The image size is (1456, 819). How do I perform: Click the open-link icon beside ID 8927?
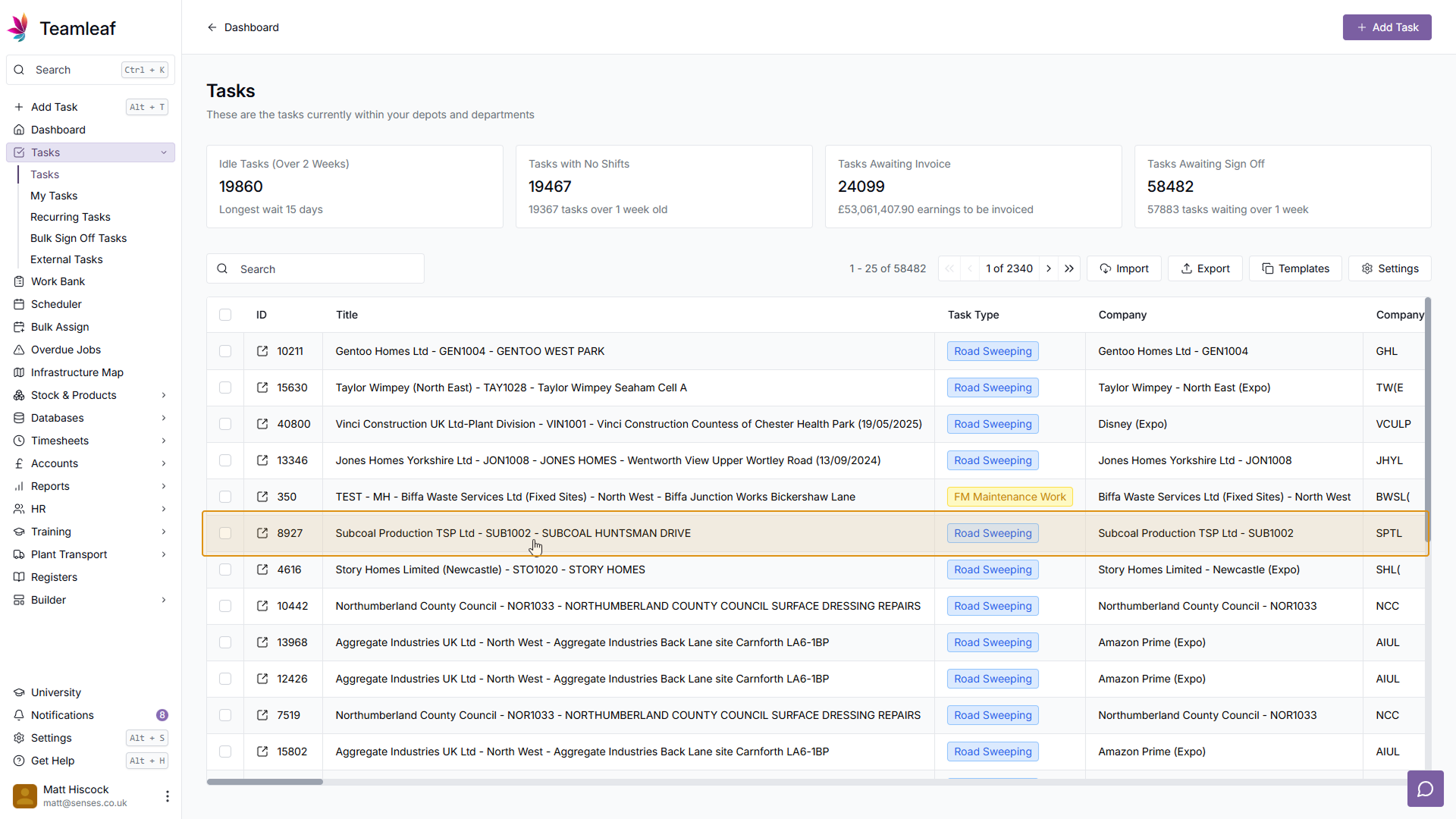point(262,533)
